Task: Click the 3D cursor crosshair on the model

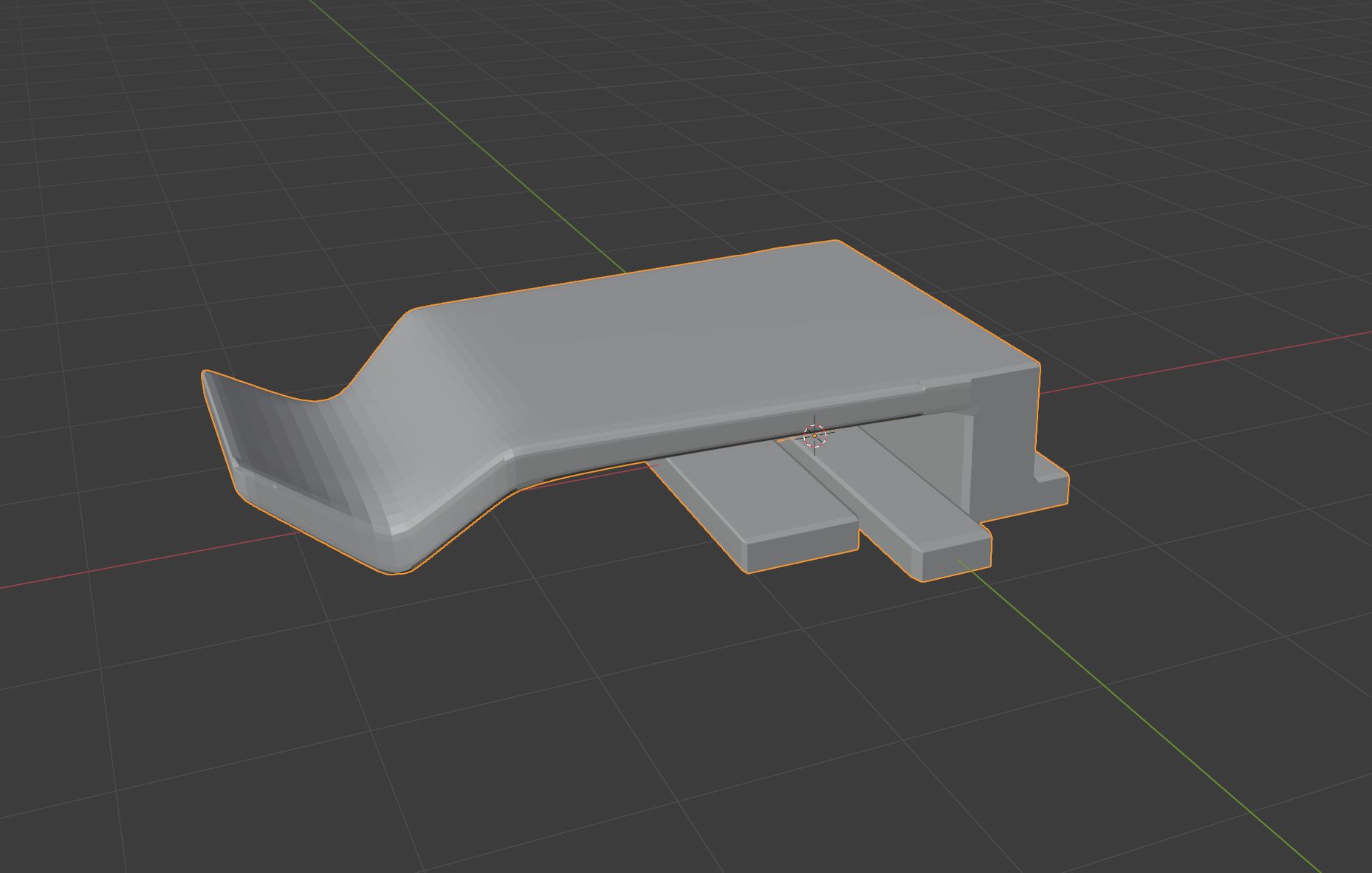Action: tap(814, 435)
